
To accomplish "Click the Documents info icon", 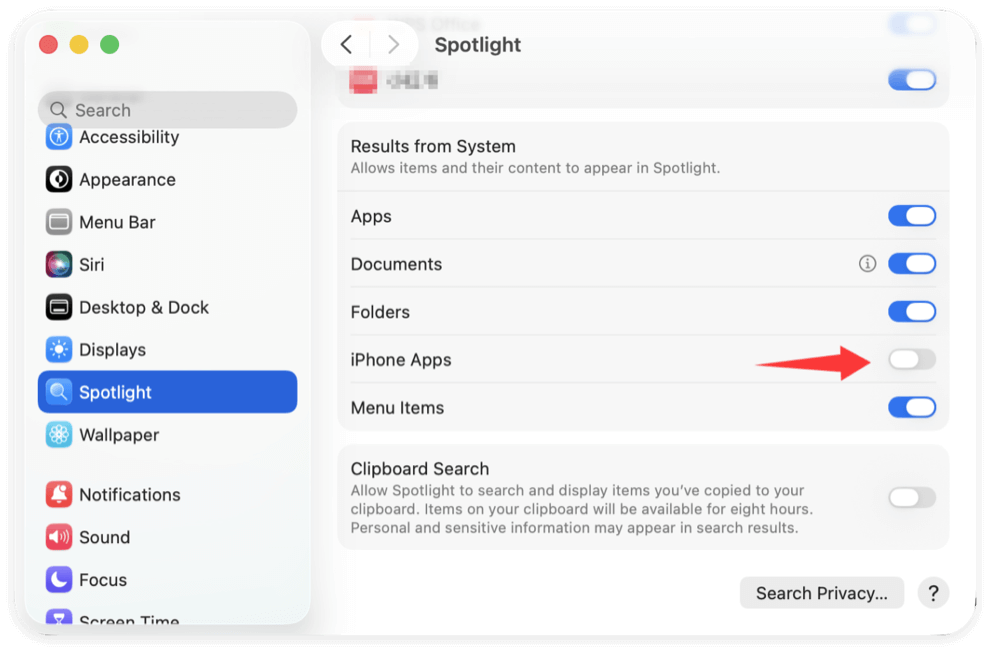I will (866, 263).
